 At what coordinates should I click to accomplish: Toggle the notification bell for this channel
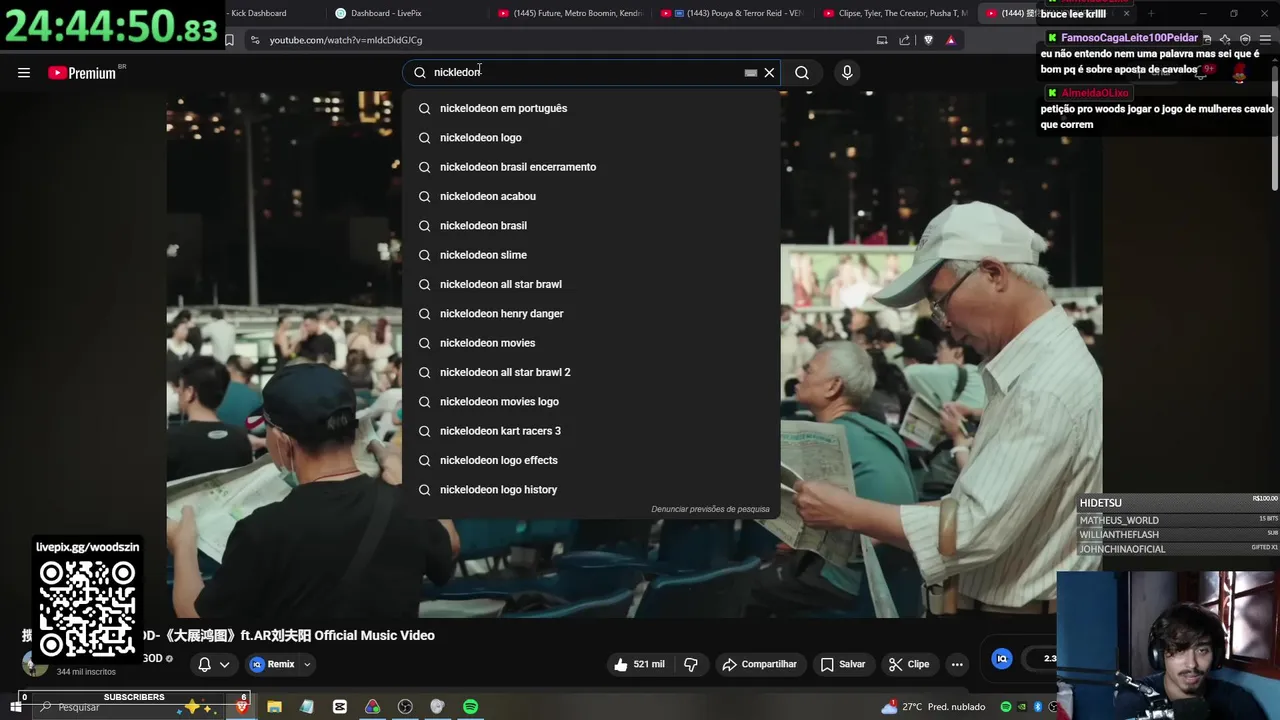(x=205, y=664)
